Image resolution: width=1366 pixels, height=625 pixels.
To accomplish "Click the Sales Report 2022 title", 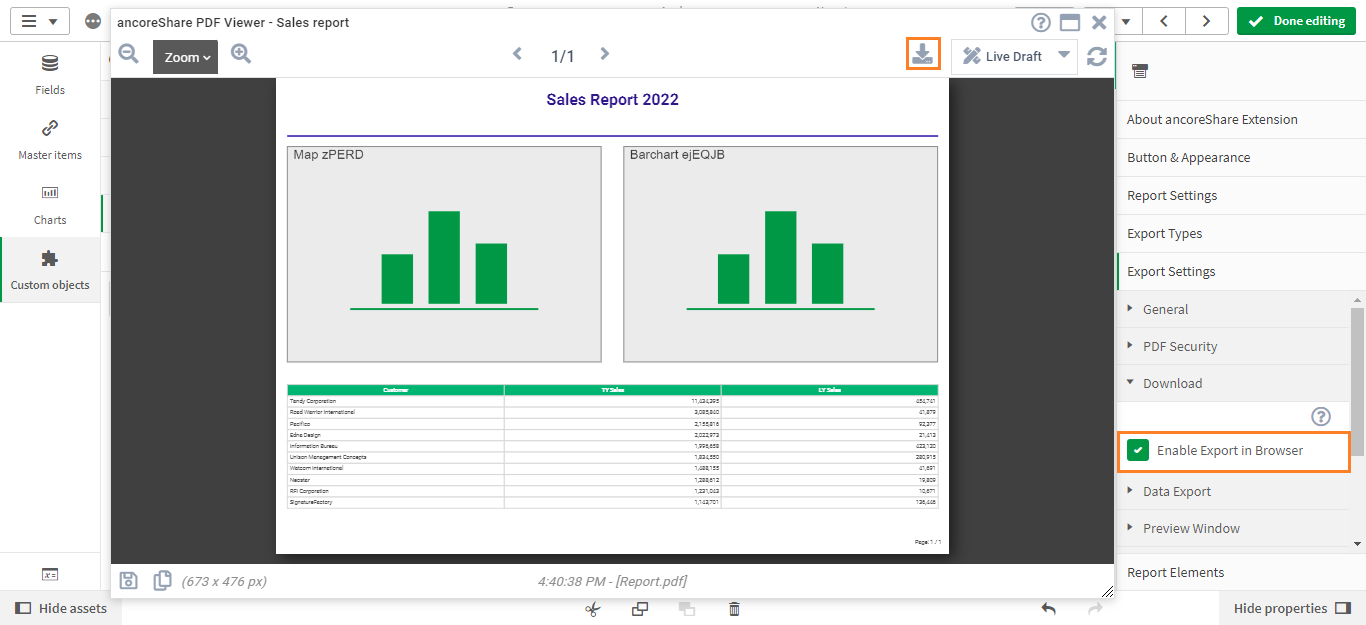I will point(612,99).
